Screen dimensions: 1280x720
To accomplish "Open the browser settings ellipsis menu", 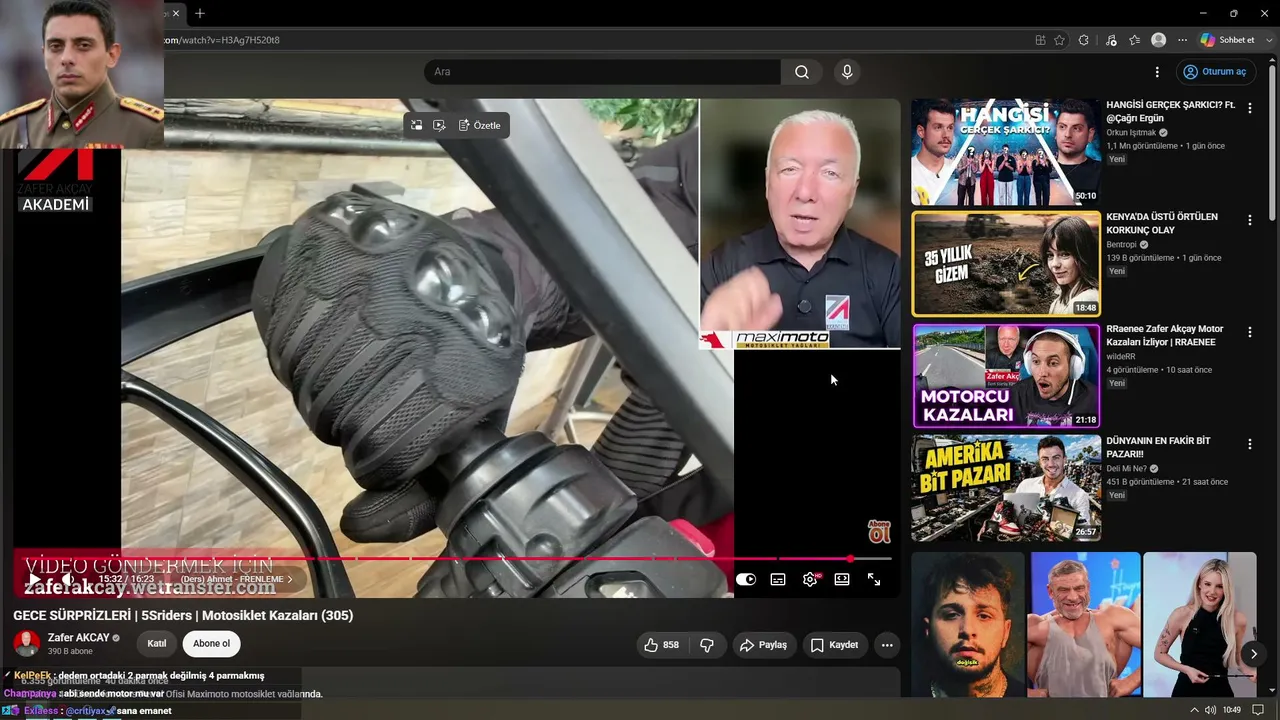I will (1182, 40).
